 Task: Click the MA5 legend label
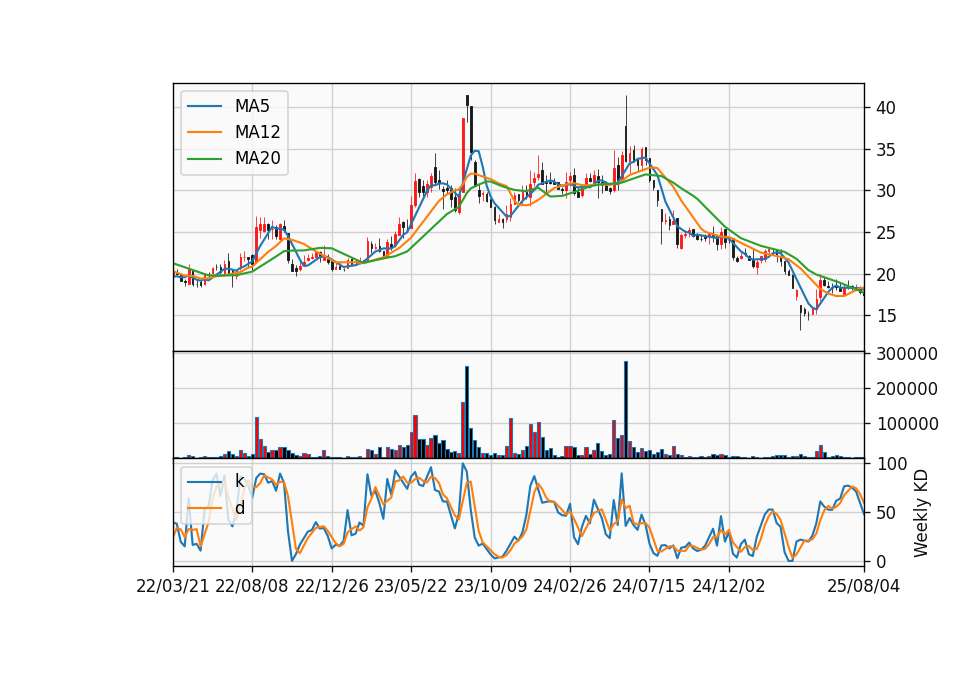[252, 106]
